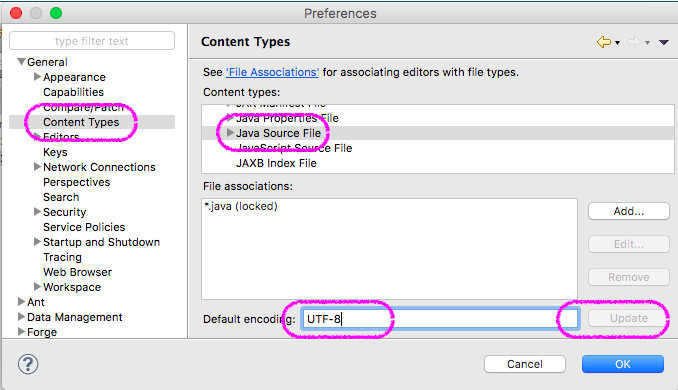Viewport: 678px width, 390px height.
Task: Select JAXB Index File content type
Action: (276, 163)
